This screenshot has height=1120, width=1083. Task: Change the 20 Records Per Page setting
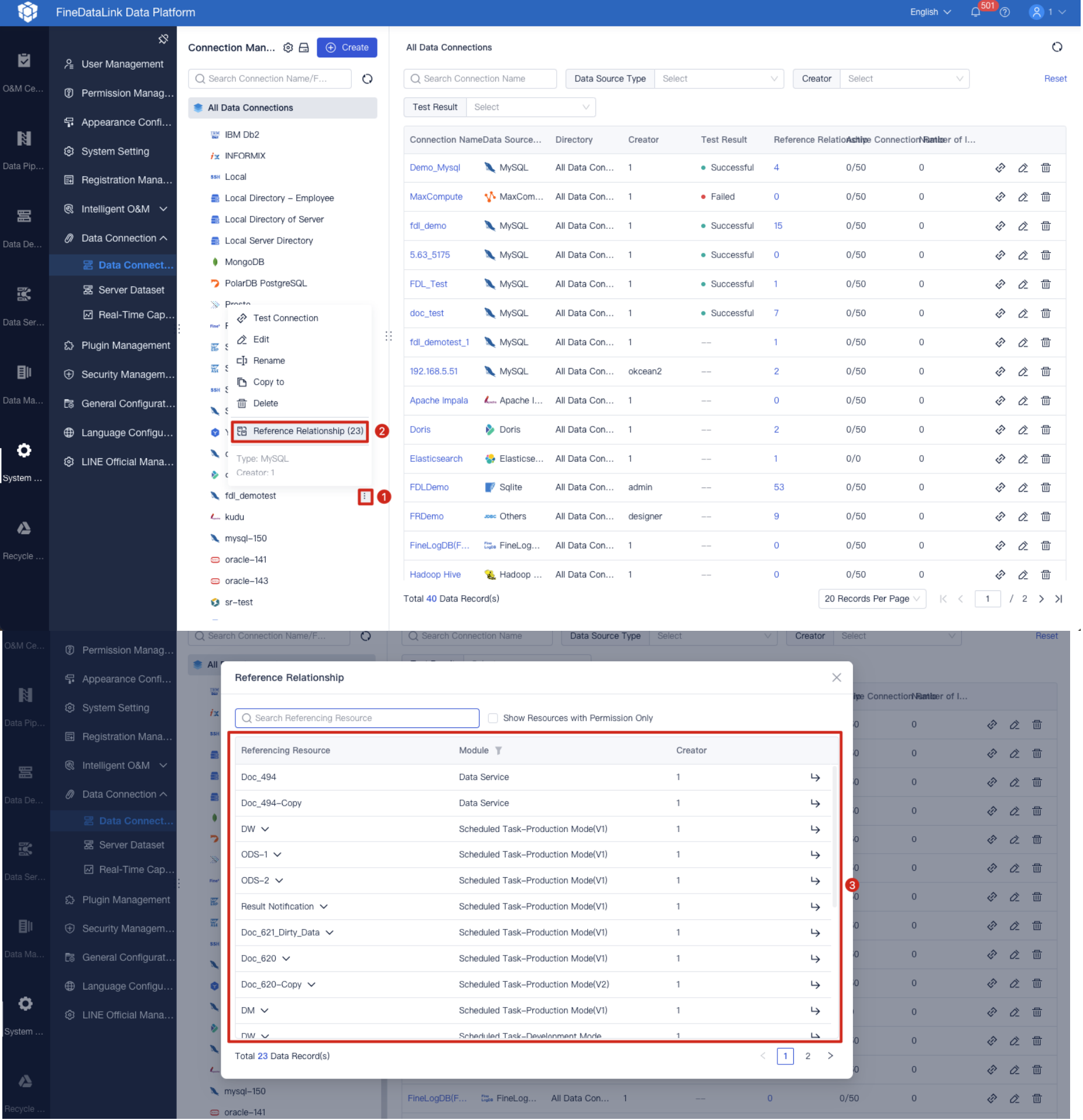[x=872, y=599]
